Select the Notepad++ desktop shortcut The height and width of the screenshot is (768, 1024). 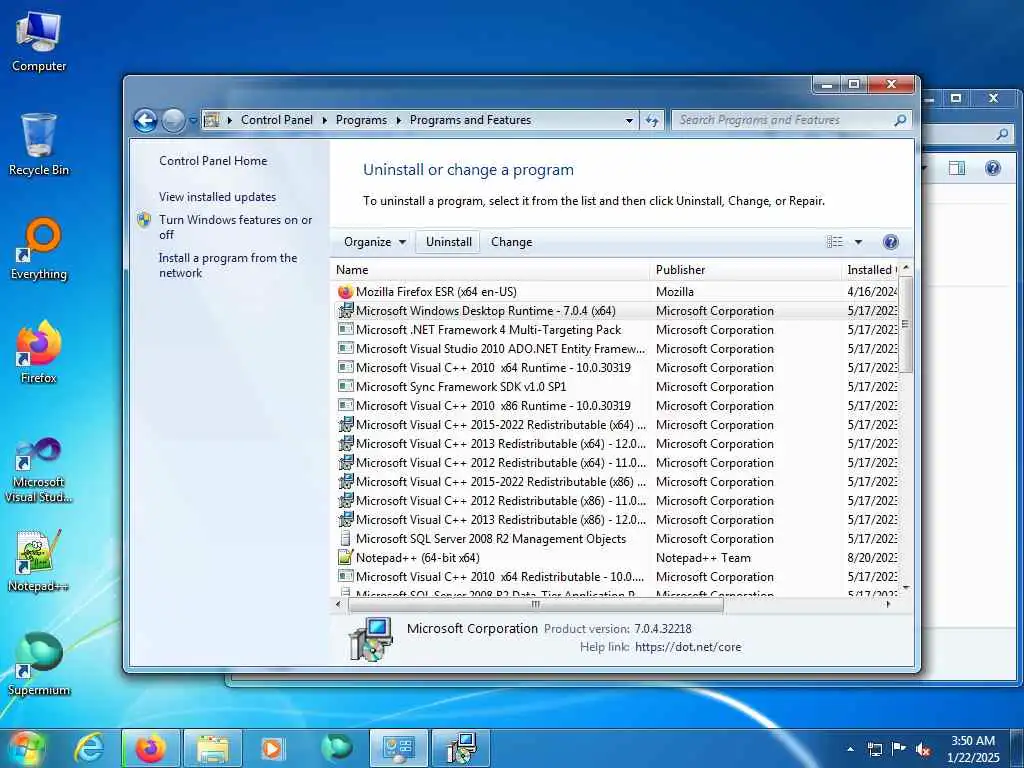[39, 560]
